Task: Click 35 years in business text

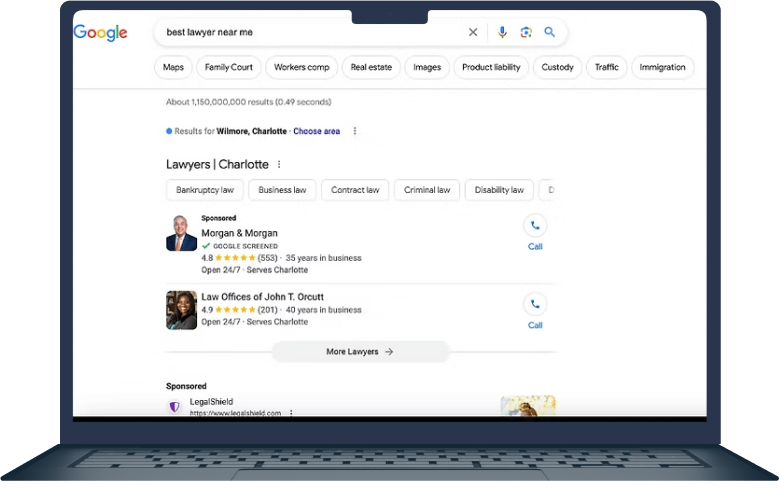Action: pyautogui.click(x=323, y=258)
